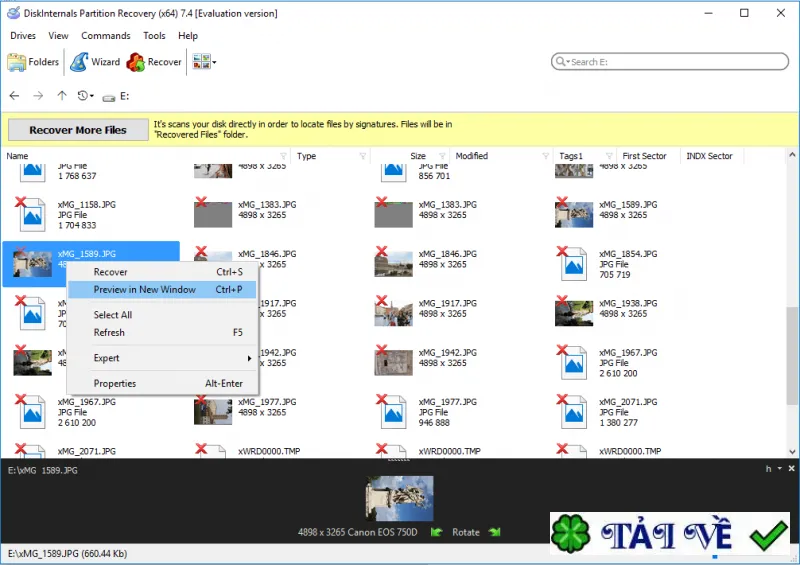
Task: Rotate preview left with green arrow
Action: [436, 532]
